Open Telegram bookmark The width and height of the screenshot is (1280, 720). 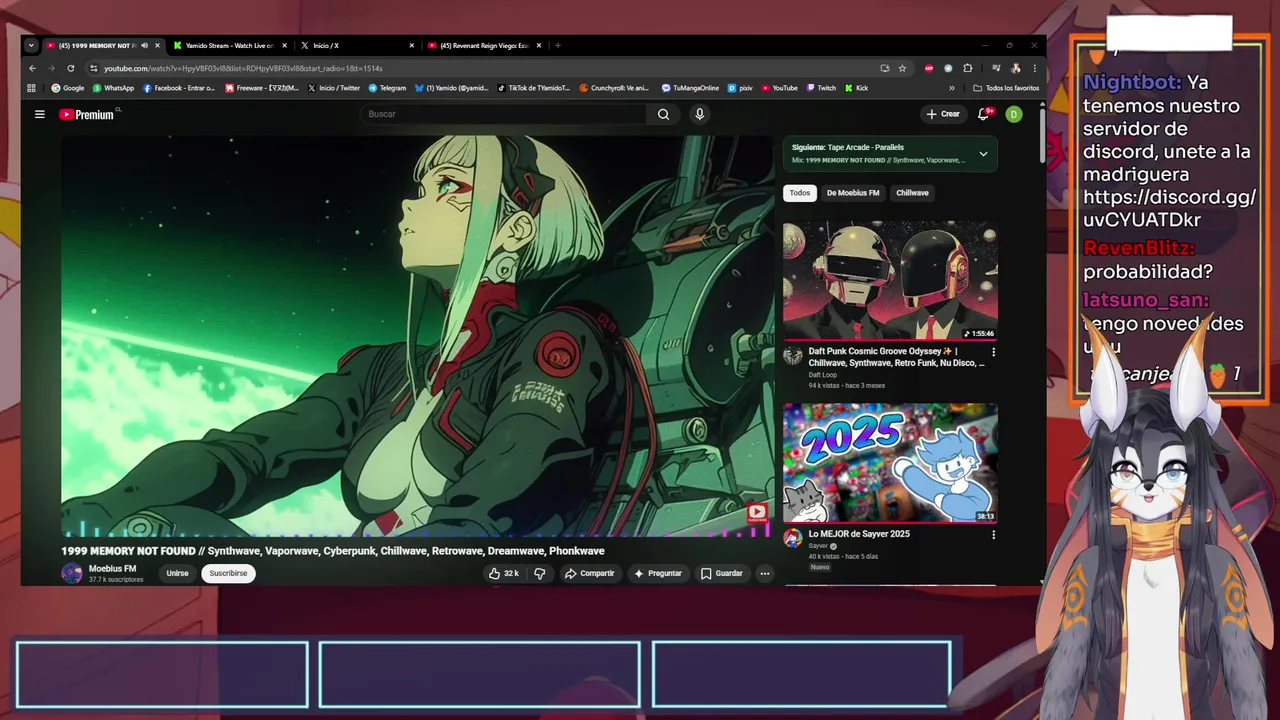click(x=387, y=88)
